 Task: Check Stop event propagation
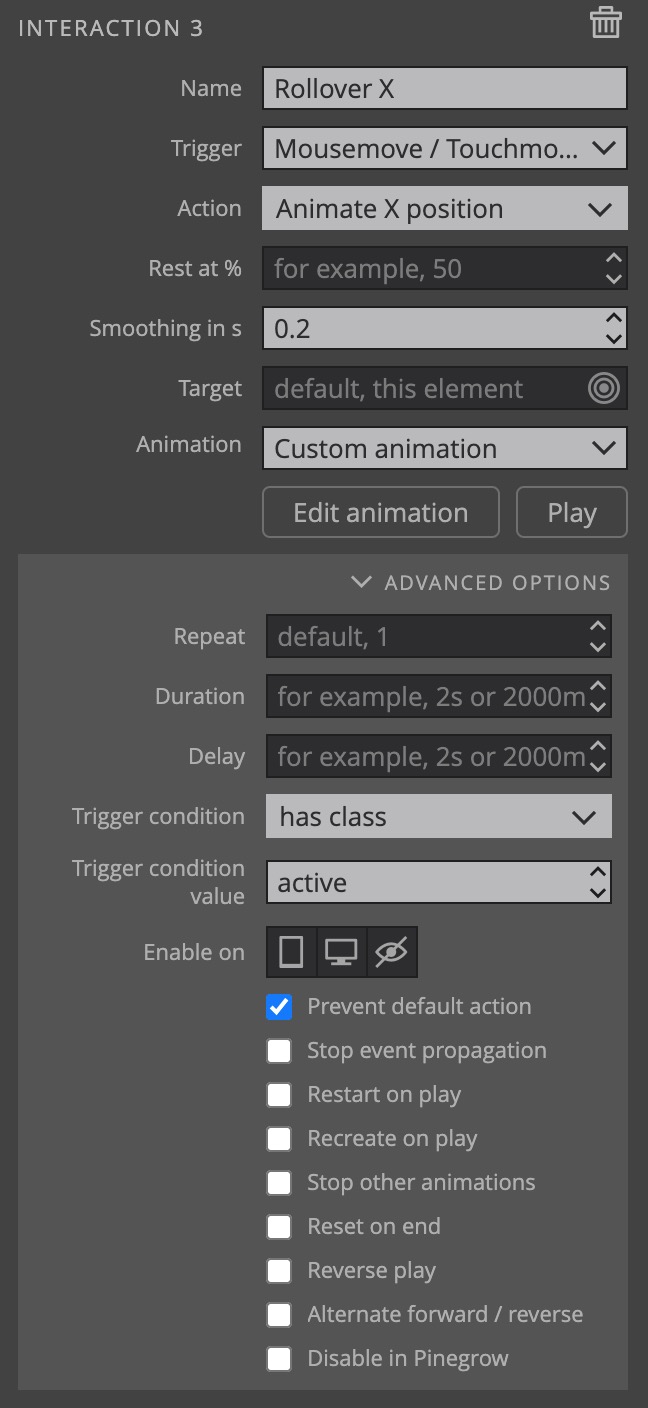(279, 1051)
